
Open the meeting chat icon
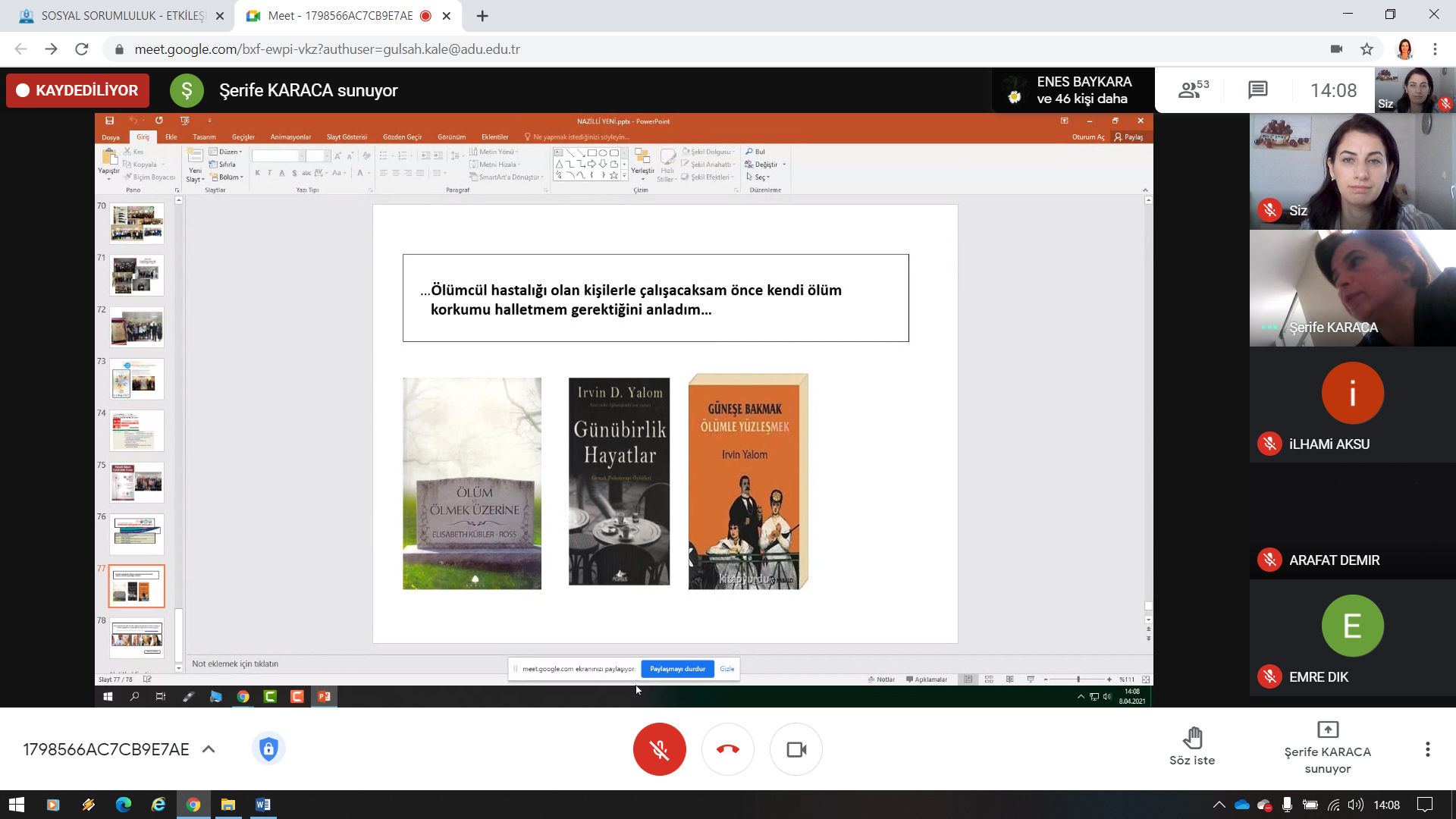1257,90
